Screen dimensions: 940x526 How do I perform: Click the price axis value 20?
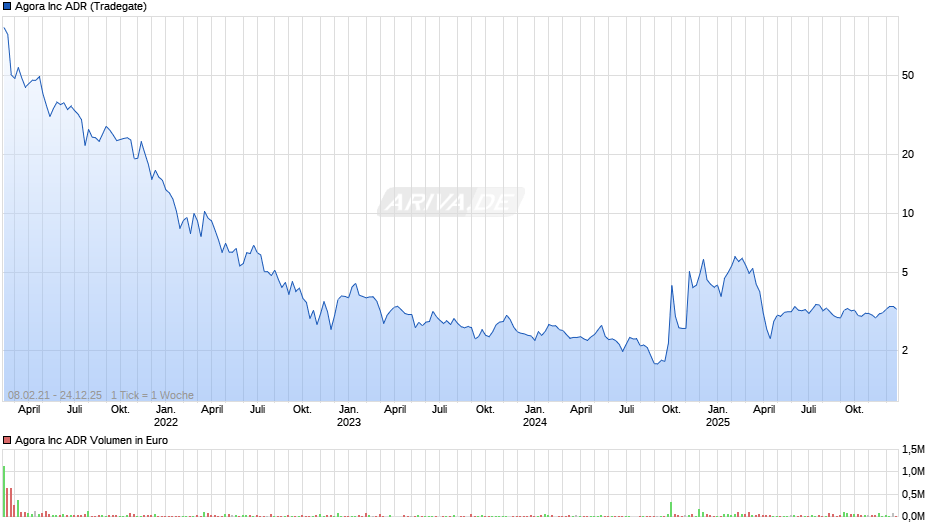(908, 154)
